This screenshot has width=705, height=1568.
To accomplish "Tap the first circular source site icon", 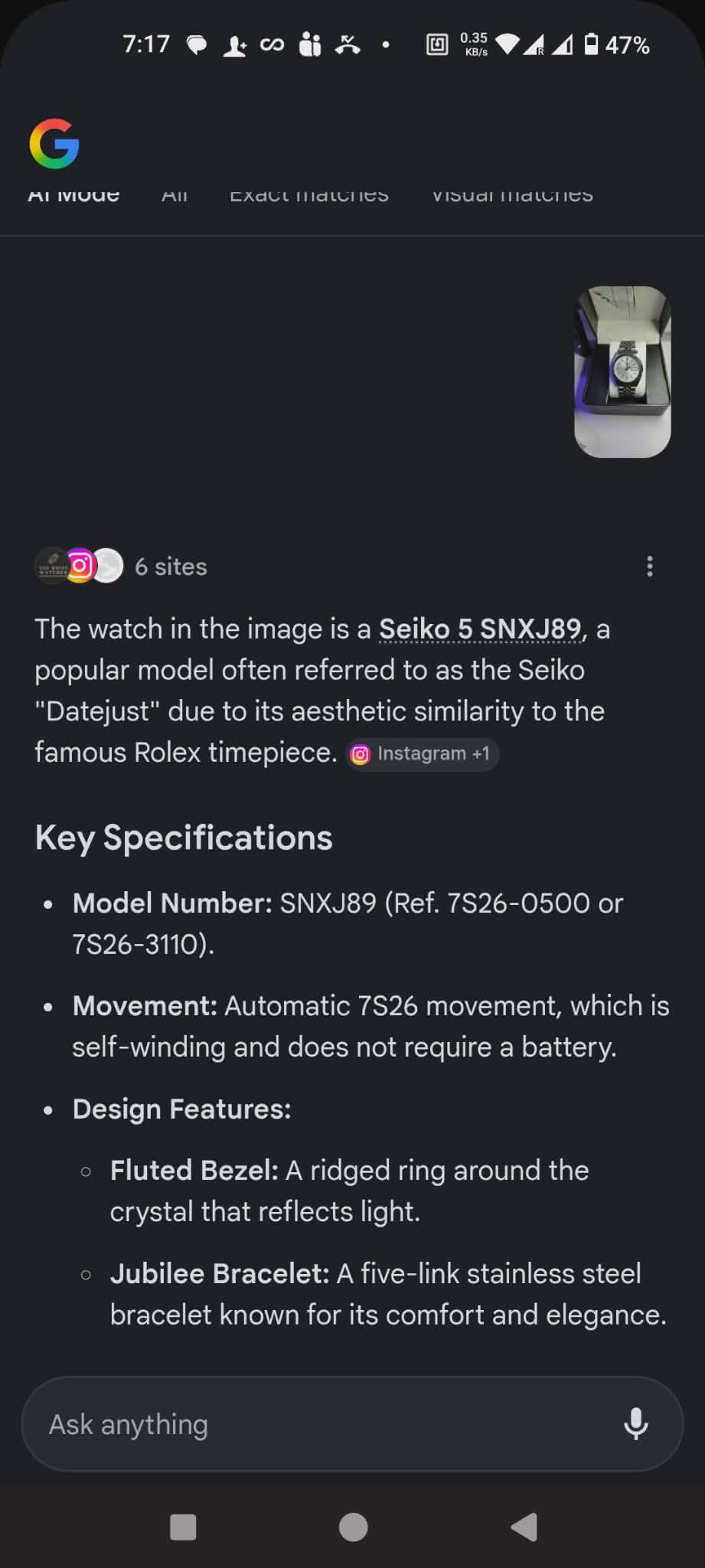I will point(52,567).
